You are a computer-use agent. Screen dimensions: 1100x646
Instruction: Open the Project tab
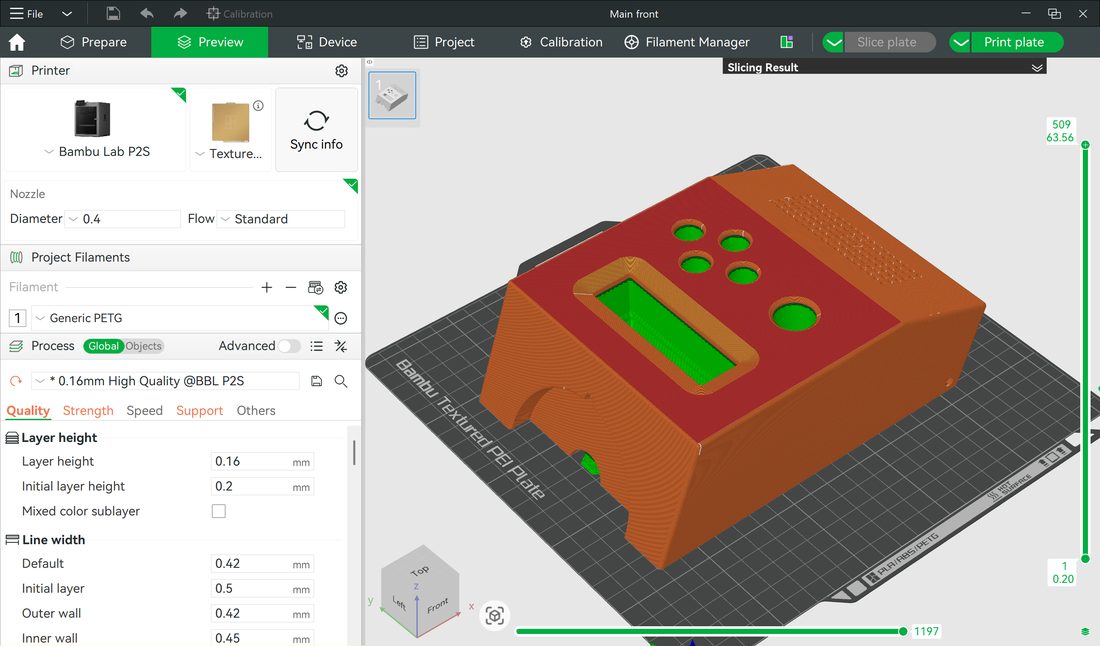(x=444, y=42)
